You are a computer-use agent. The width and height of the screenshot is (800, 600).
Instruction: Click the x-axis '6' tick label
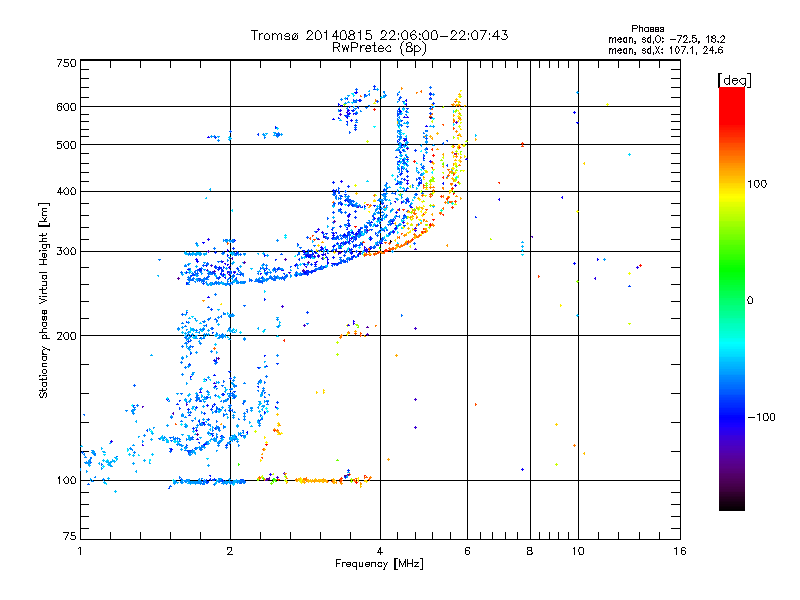[467, 551]
